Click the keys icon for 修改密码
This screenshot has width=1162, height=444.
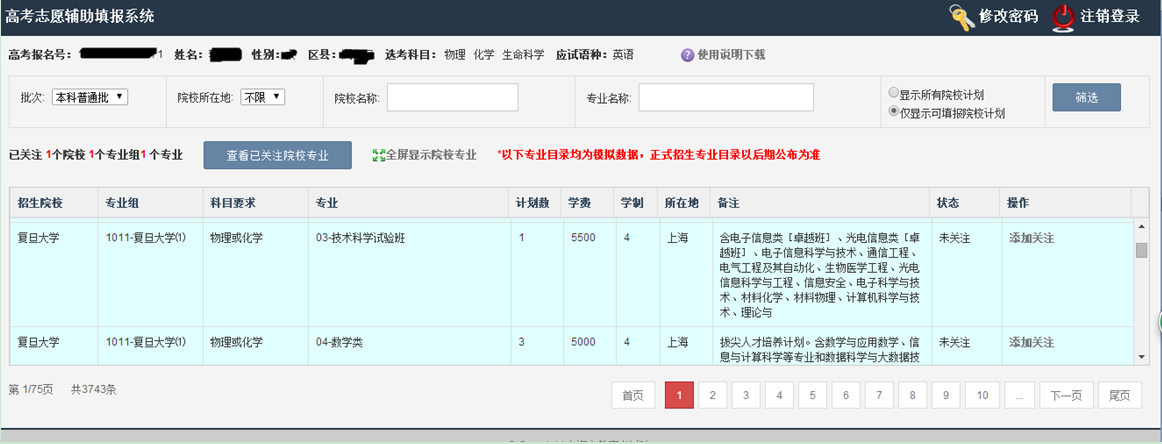tap(962, 18)
